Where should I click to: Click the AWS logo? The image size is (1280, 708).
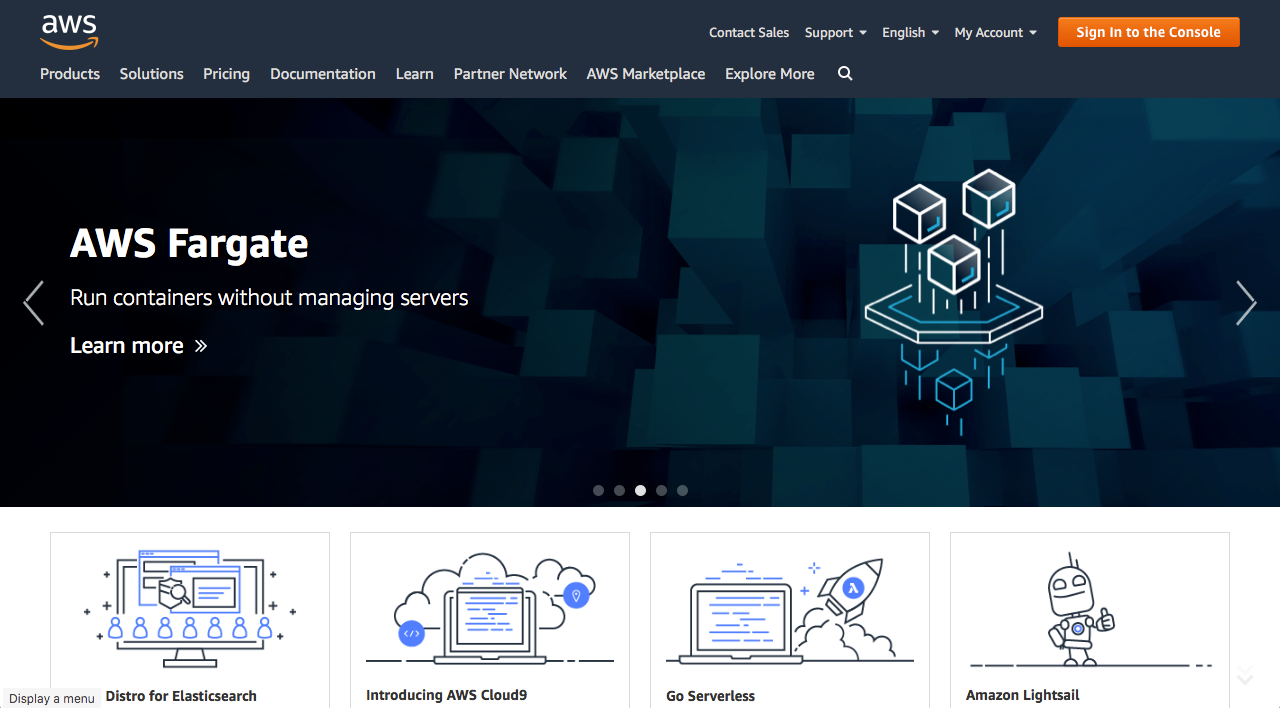coord(69,31)
